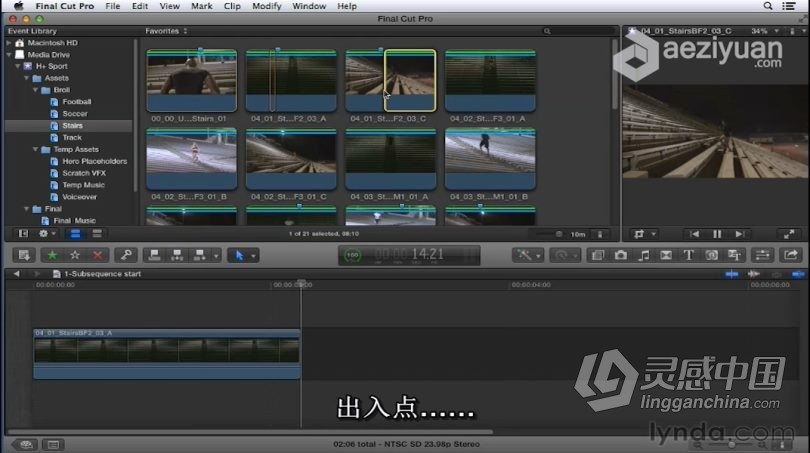Open the Favorites filter dropdown
Screen dimensions: 810x453
(166, 31)
